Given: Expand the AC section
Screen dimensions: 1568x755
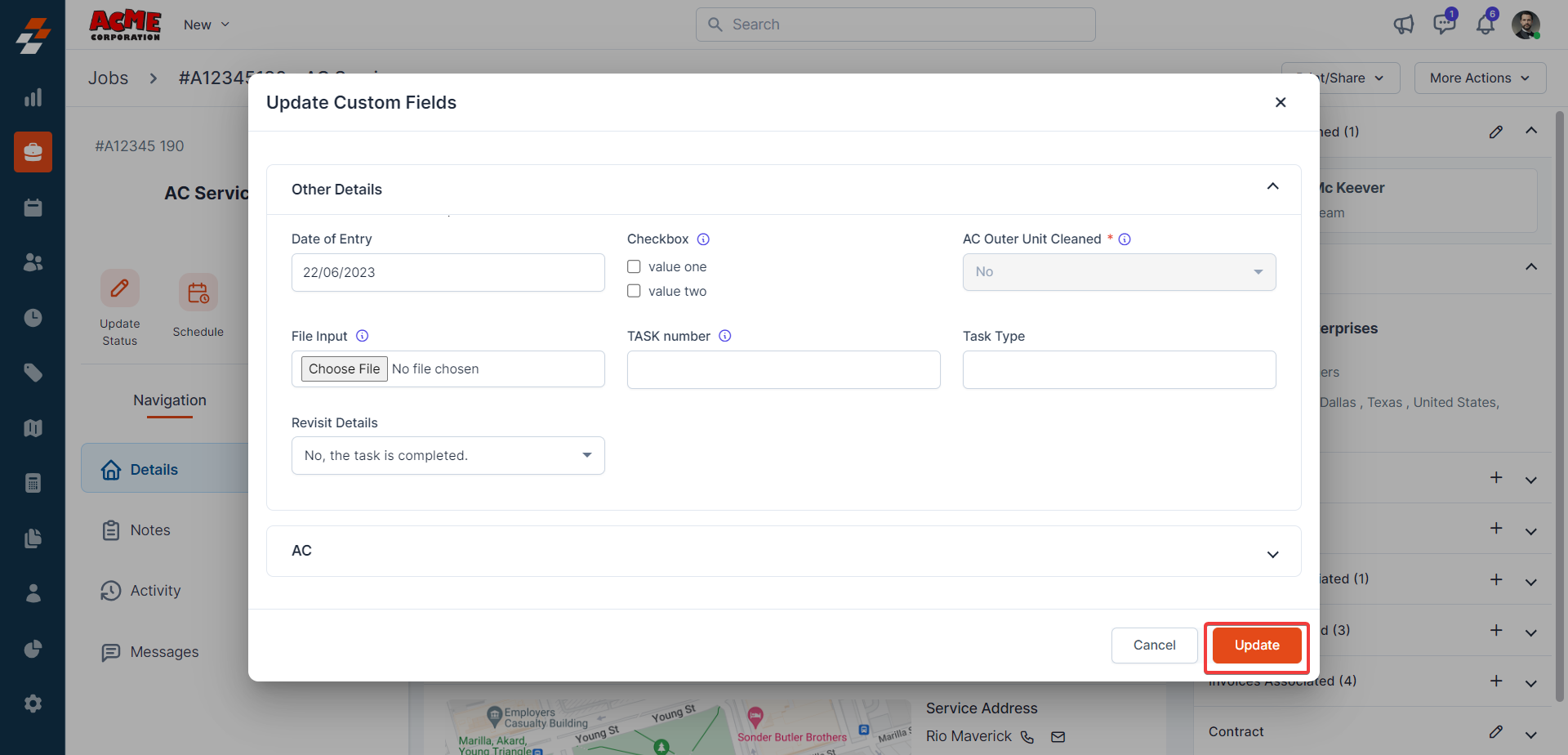Looking at the screenshot, I should coord(1272,554).
